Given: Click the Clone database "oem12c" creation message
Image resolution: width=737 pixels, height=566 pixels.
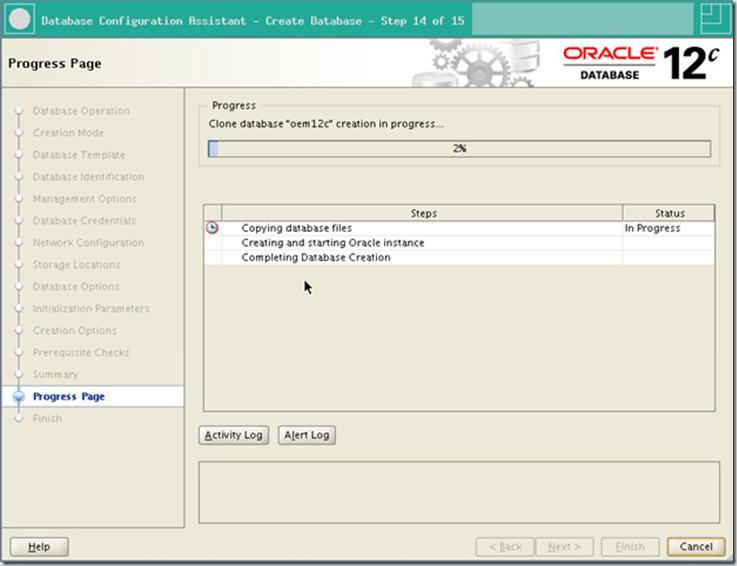Looking at the screenshot, I should click(x=326, y=124).
